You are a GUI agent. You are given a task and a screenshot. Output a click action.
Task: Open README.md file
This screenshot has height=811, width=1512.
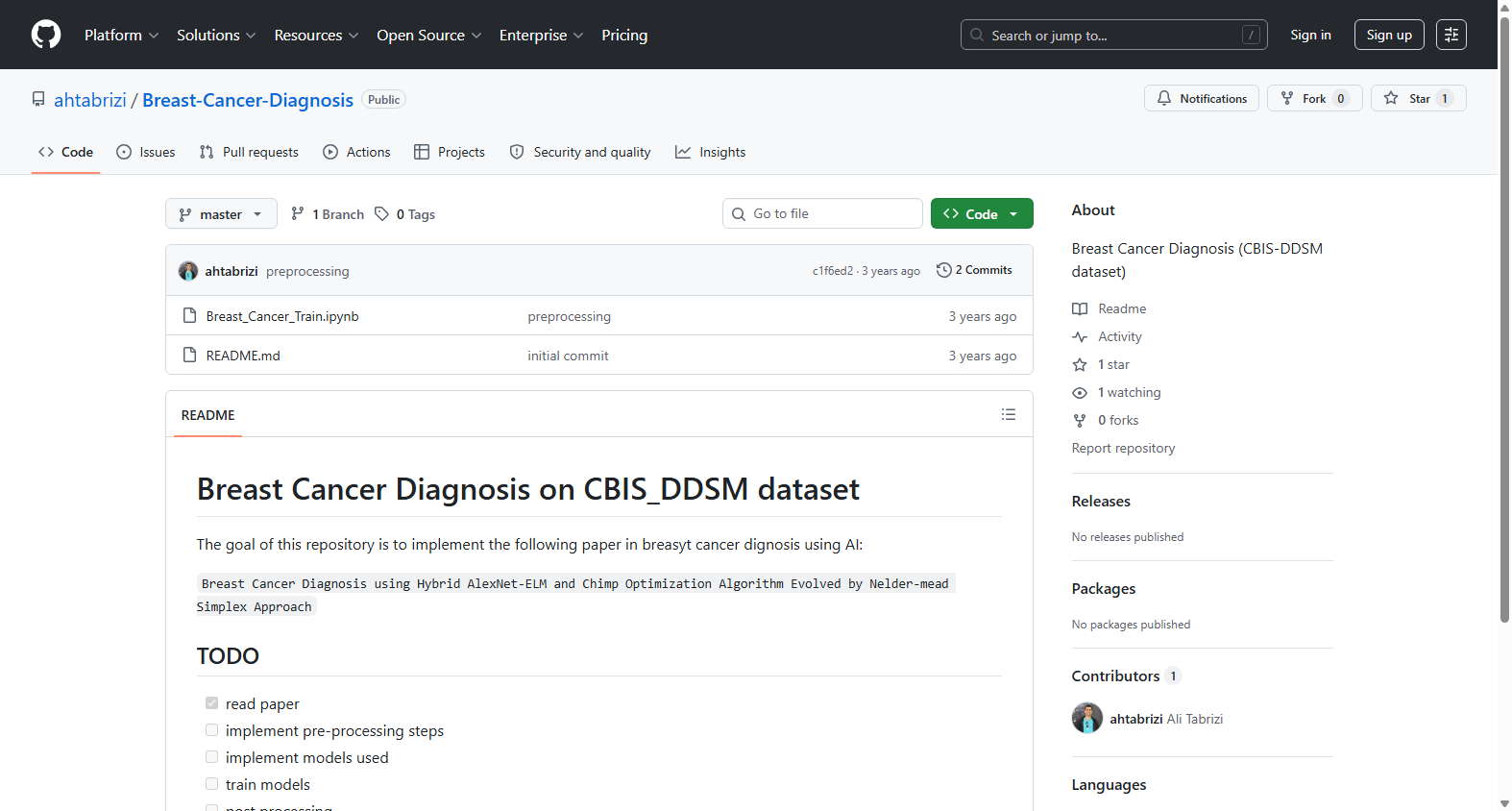click(243, 356)
